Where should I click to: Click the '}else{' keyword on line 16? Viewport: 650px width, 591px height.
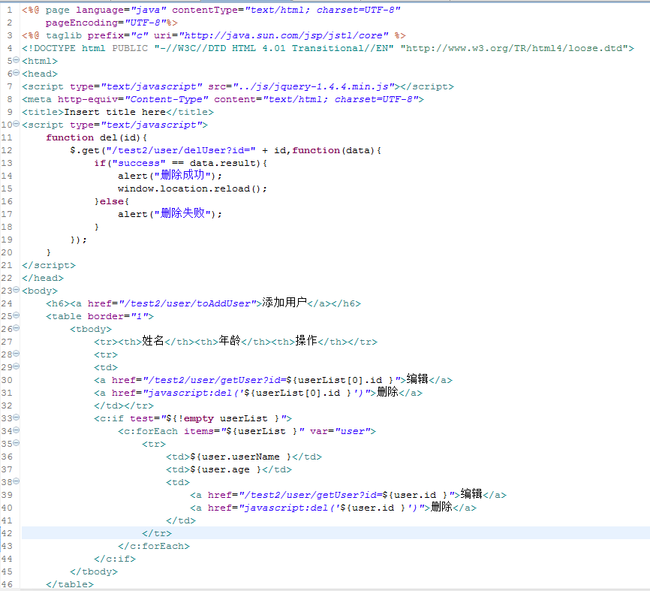(112, 201)
